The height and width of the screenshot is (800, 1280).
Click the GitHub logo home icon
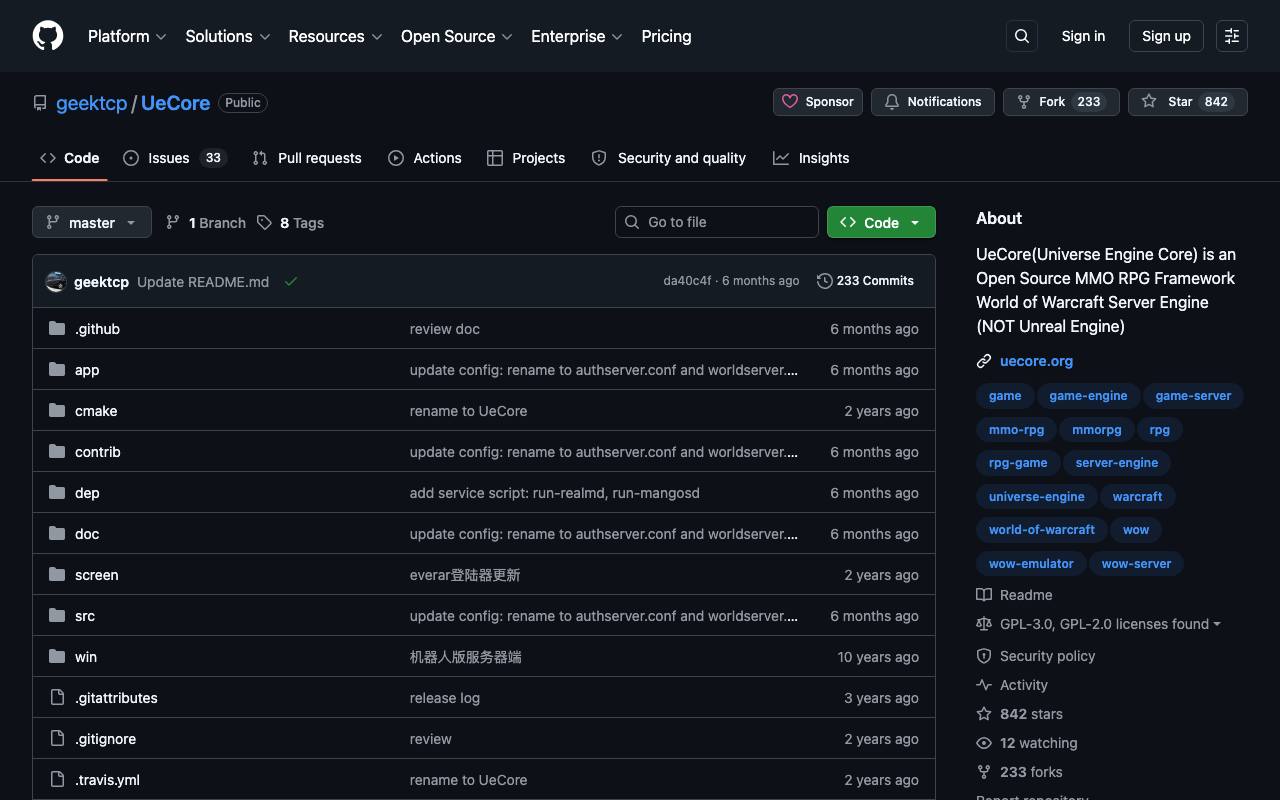[48, 36]
